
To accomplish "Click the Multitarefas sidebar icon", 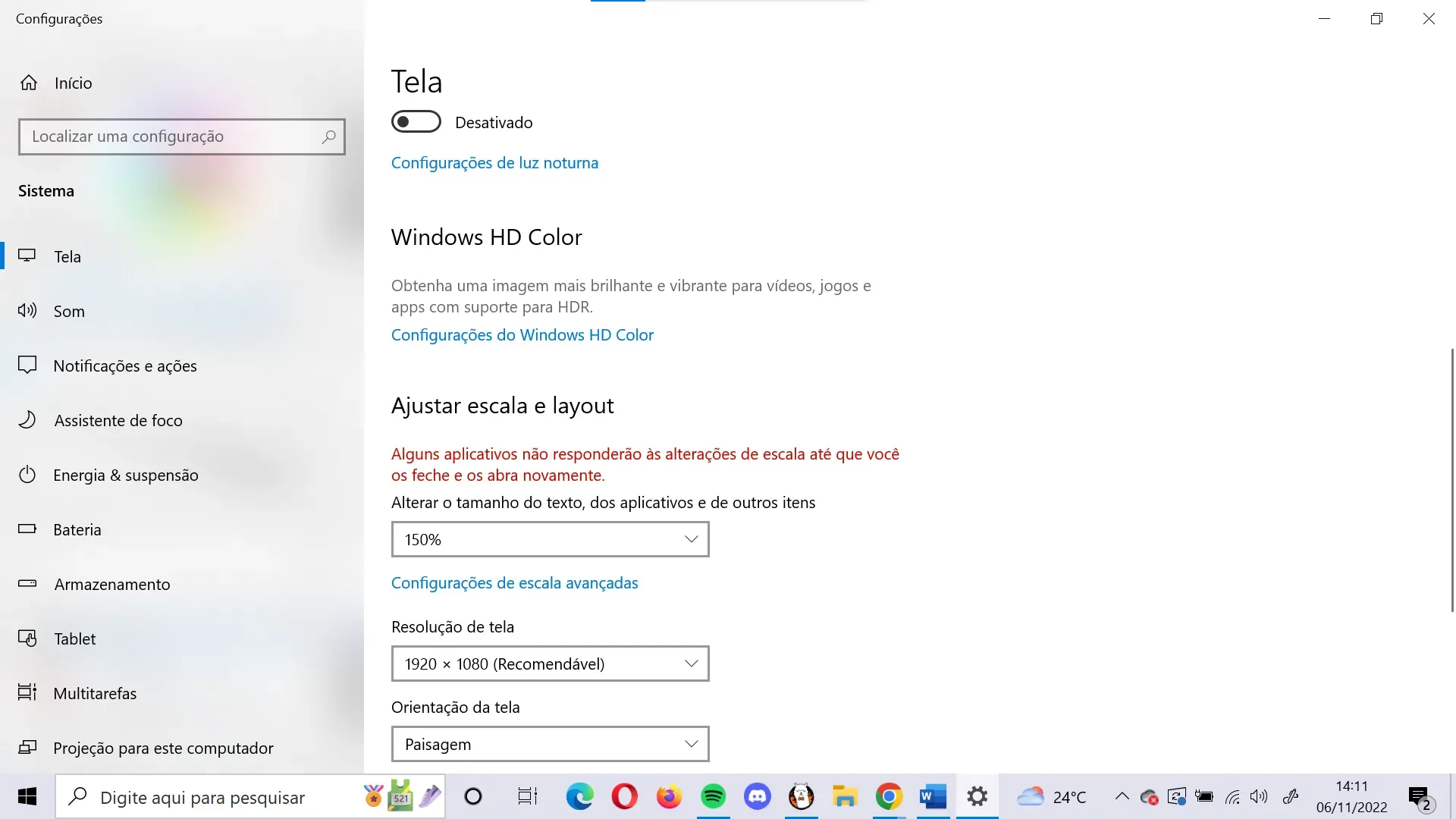I will pos(27,692).
